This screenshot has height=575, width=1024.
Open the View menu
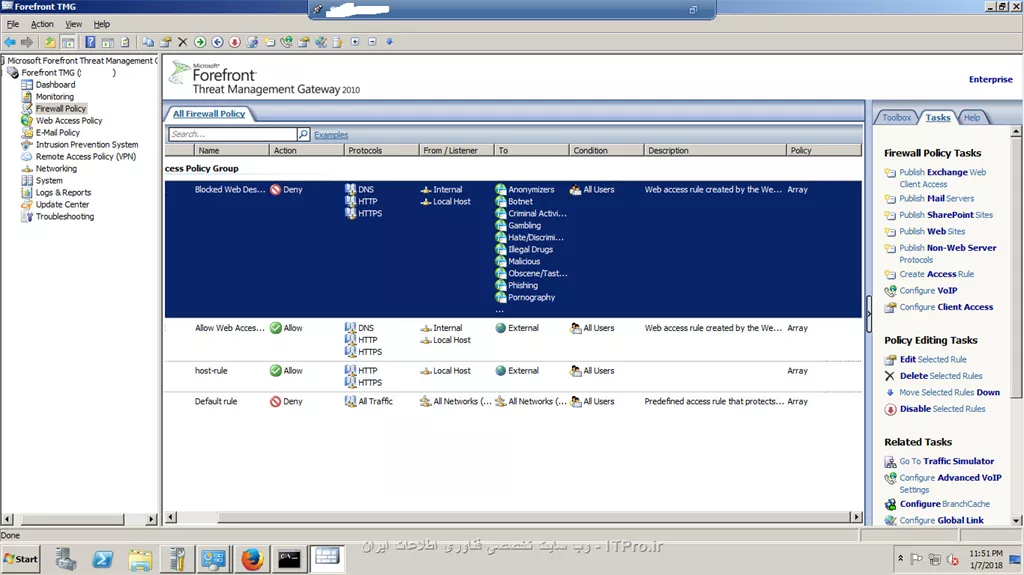tap(74, 24)
